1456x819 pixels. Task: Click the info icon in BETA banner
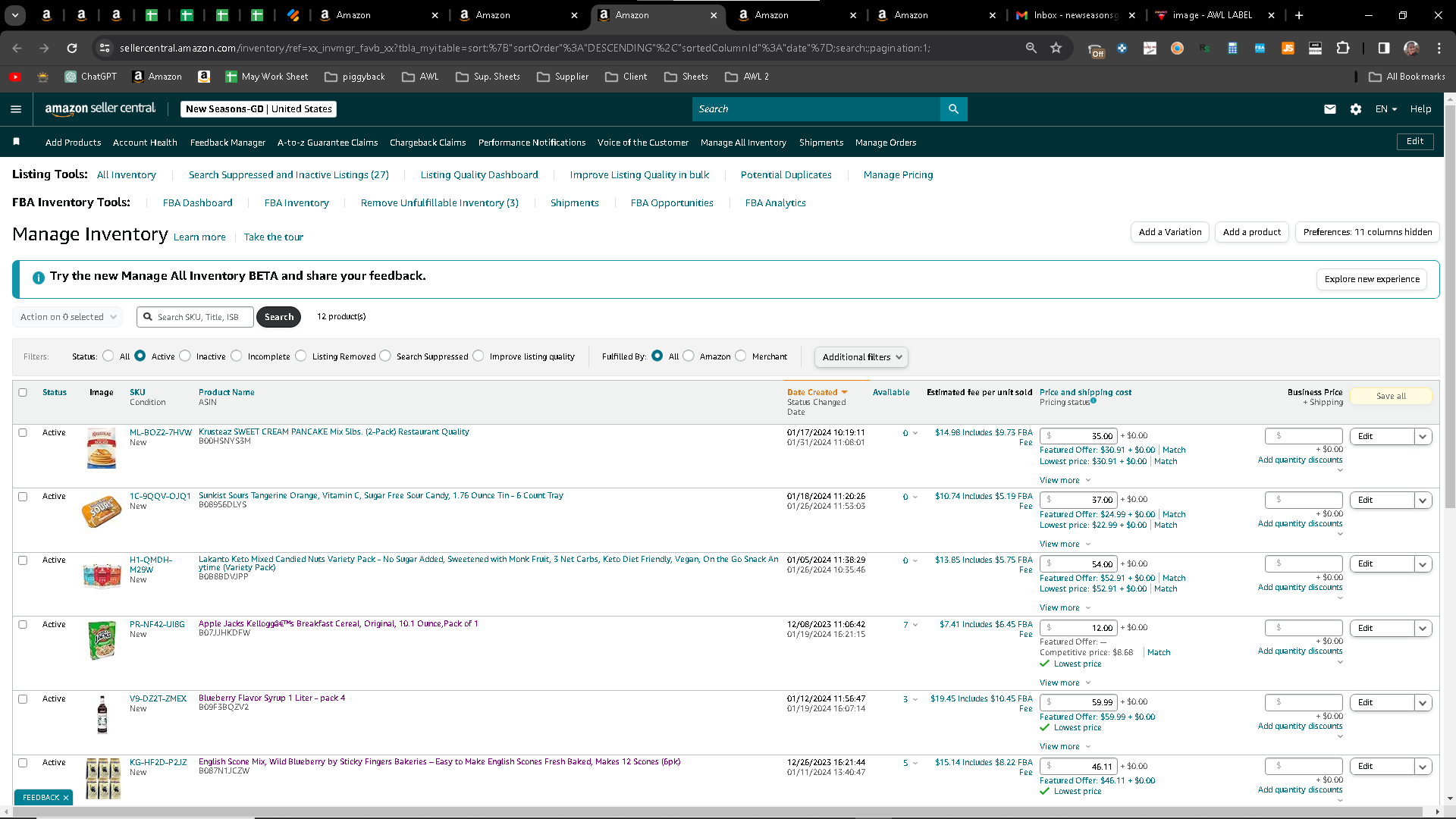pos(39,278)
